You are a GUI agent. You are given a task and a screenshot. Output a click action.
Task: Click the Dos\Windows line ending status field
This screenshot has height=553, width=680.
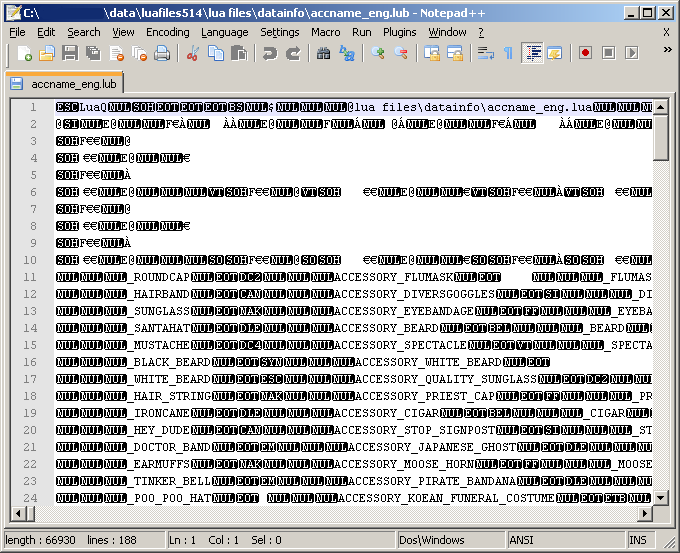pos(431,540)
